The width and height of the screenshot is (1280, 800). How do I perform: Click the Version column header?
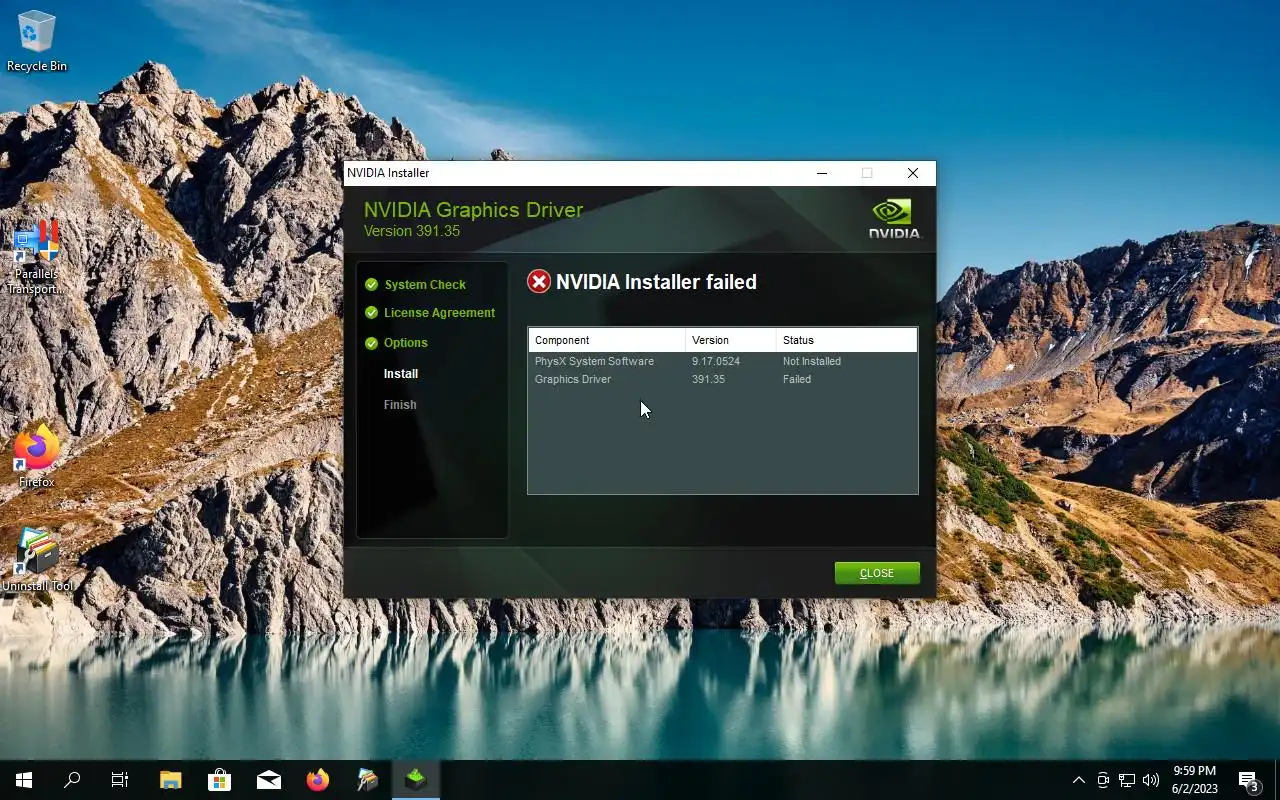tap(731, 340)
